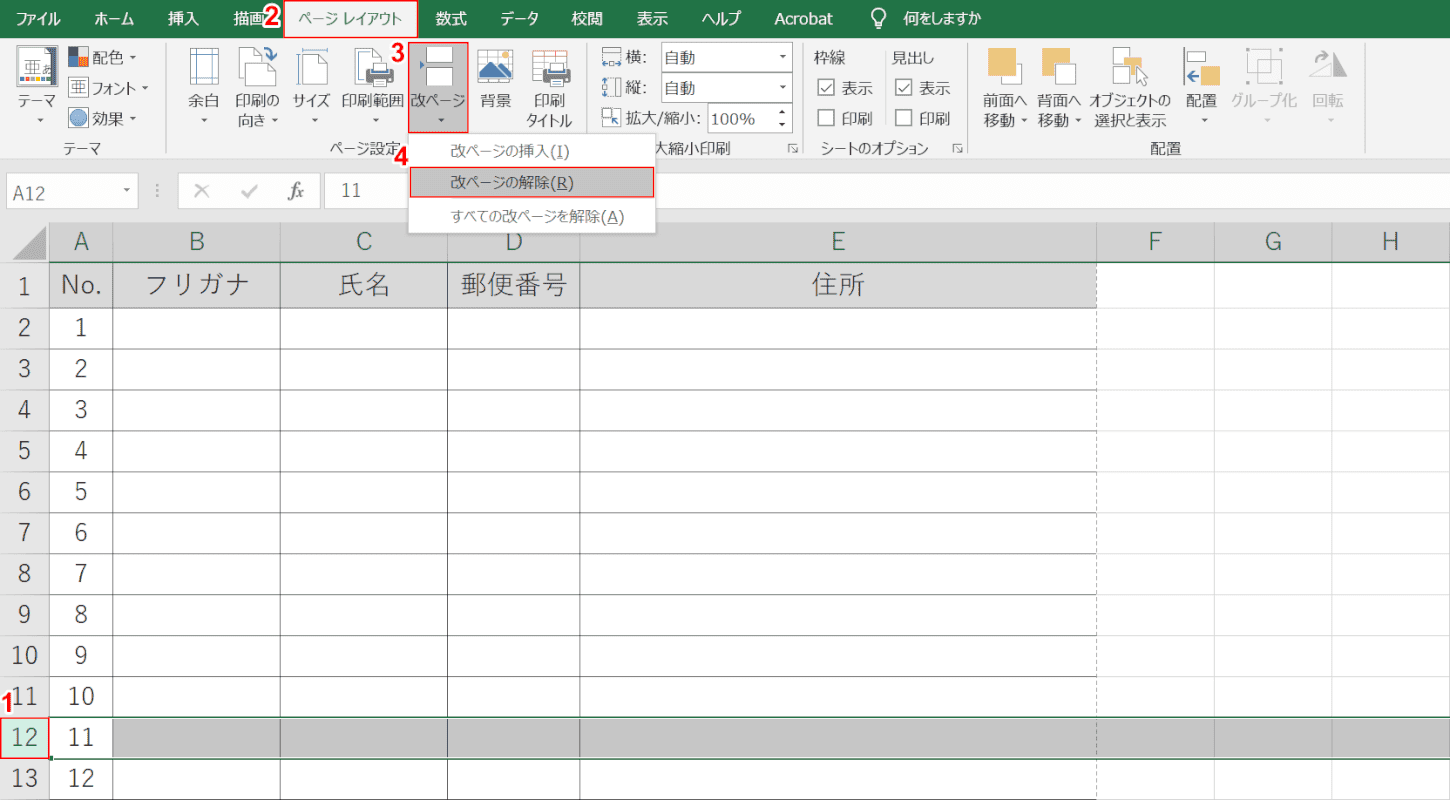
Task: Open the 効果 (Effects) theme menu
Action: [x=102, y=118]
